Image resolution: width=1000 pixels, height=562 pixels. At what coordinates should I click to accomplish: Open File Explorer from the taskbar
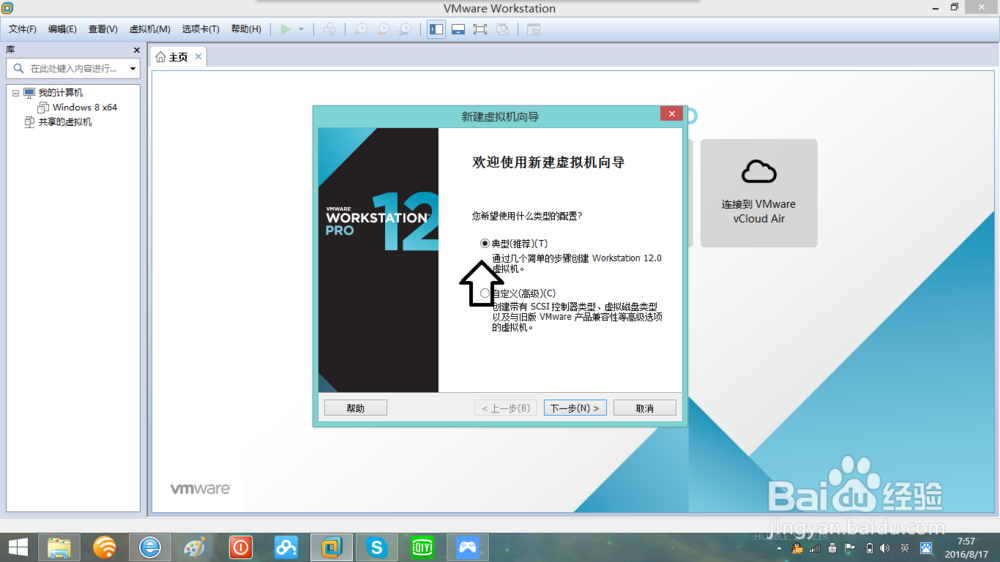coord(59,547)
